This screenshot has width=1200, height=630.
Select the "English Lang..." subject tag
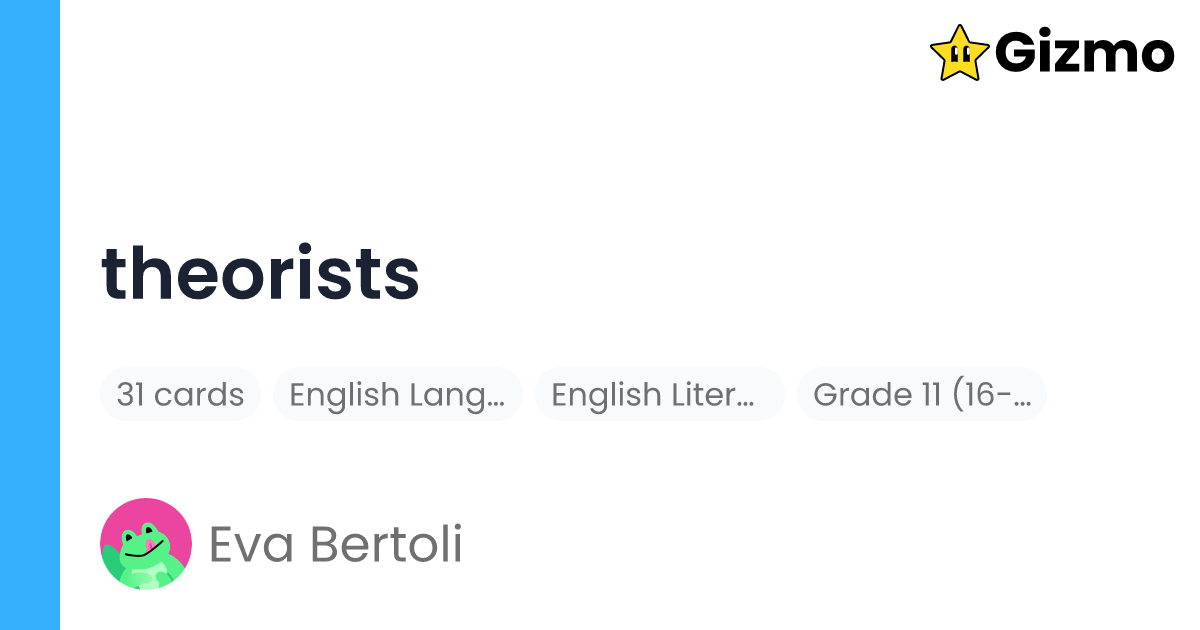(397, 394)
